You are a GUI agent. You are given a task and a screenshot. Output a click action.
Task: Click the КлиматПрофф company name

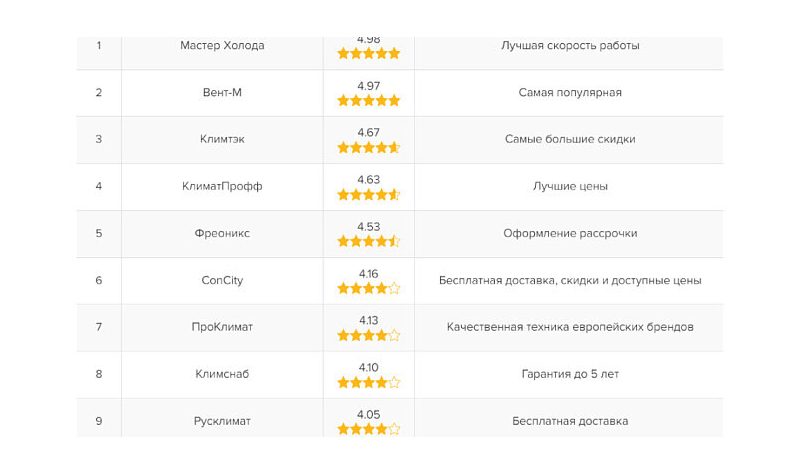click(x=222, y=187)
